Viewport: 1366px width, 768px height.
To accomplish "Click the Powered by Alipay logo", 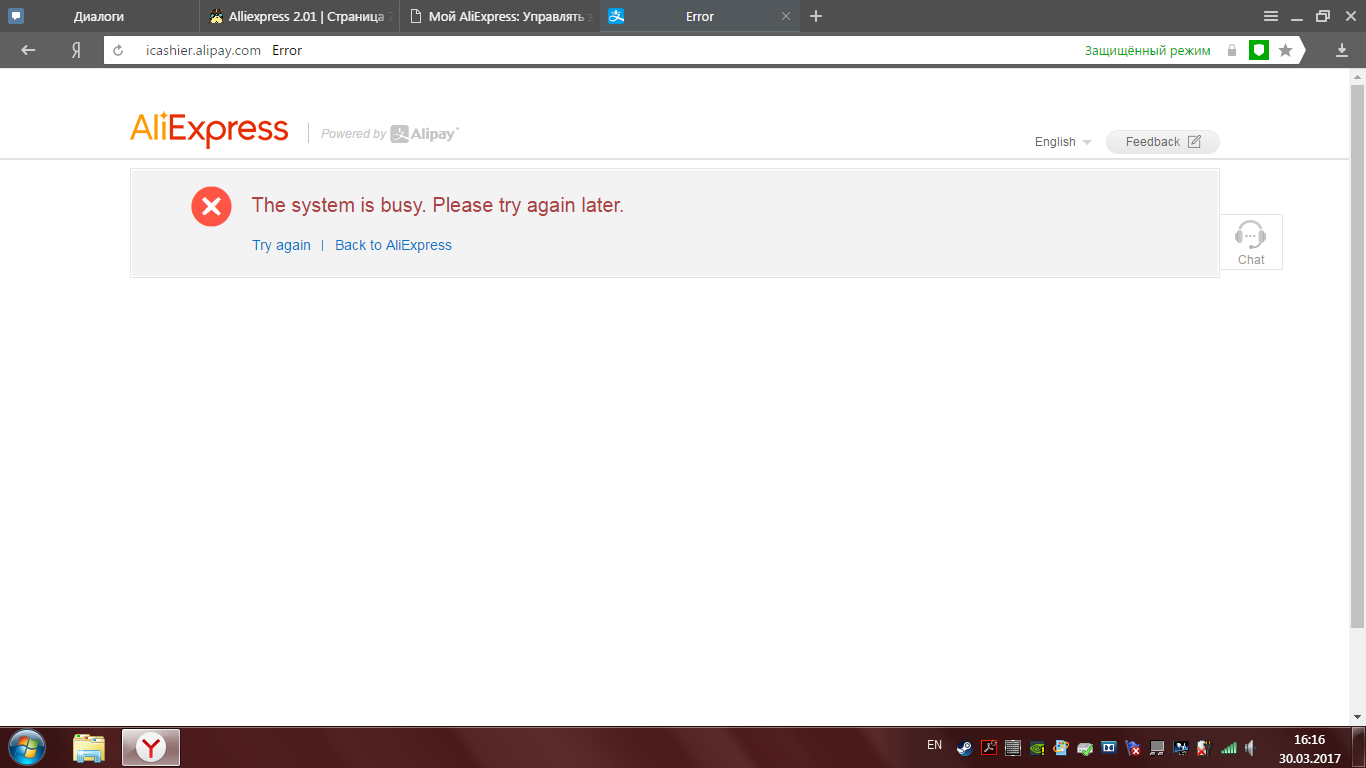I will coord(390,134).
